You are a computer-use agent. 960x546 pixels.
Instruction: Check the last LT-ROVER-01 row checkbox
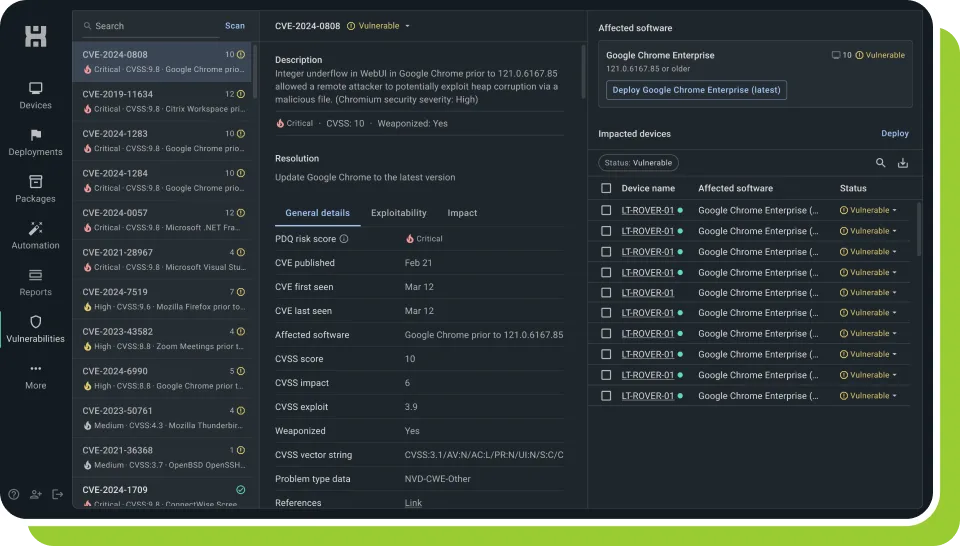click(x=606, y=396)
